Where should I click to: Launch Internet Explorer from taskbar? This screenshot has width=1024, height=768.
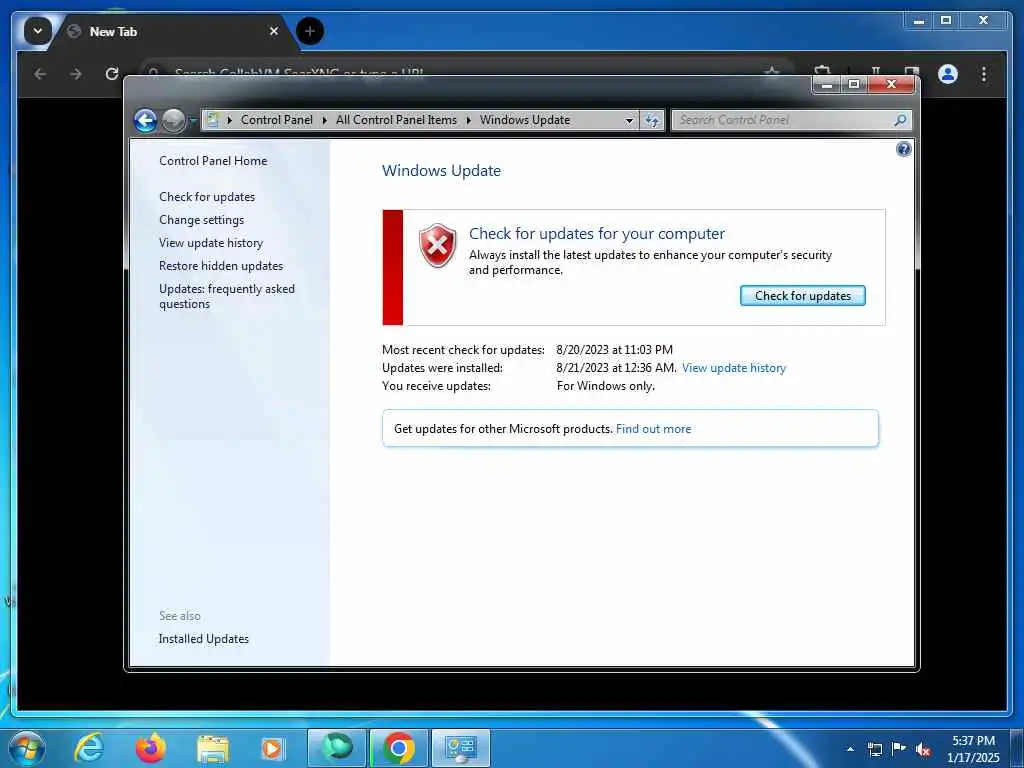click(89, 748)
